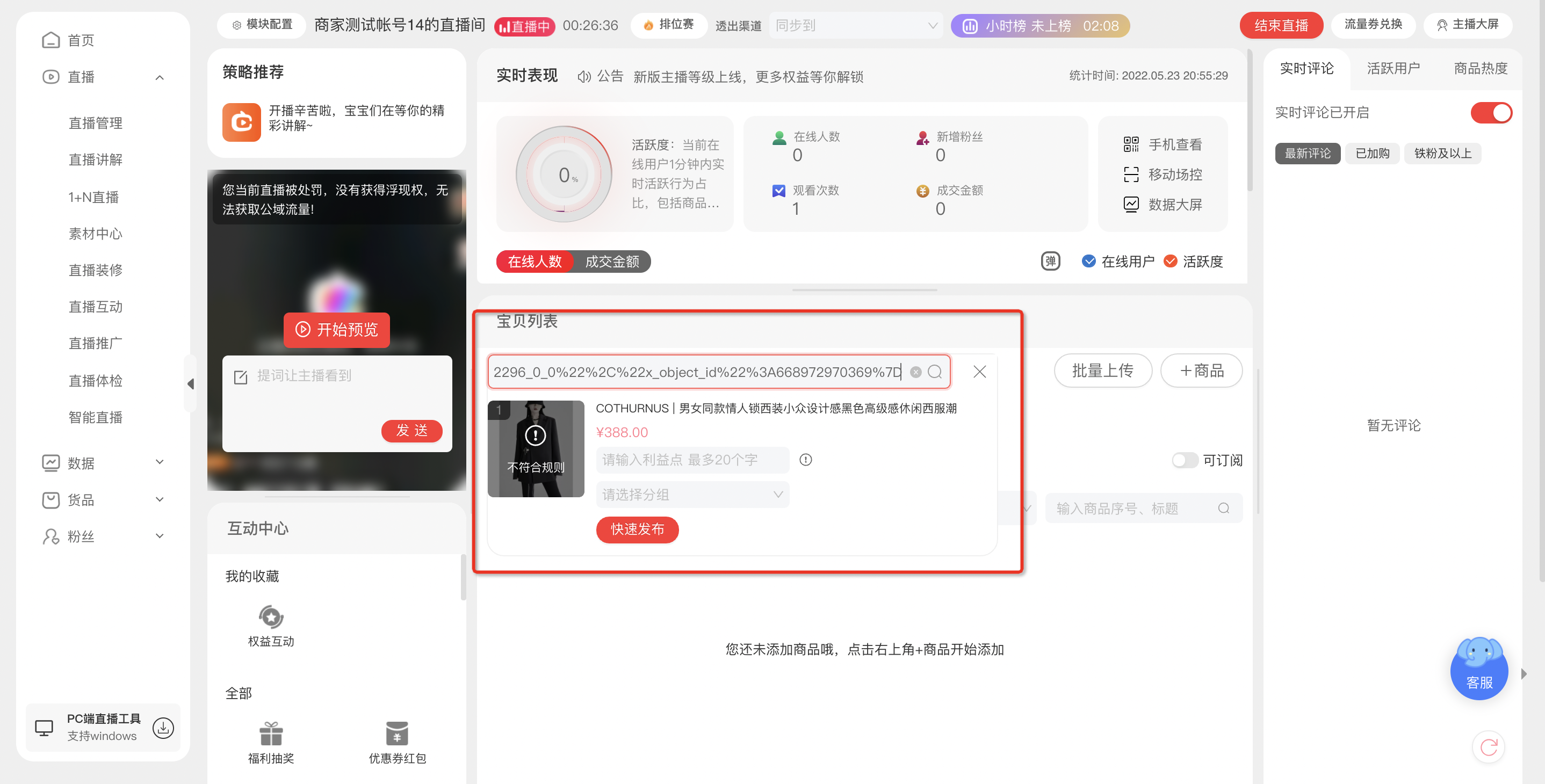Expand the 货品 sidebar section
Image resolution: width=1545 pixels, height=784 pixels.
click(x=159, y=499)
